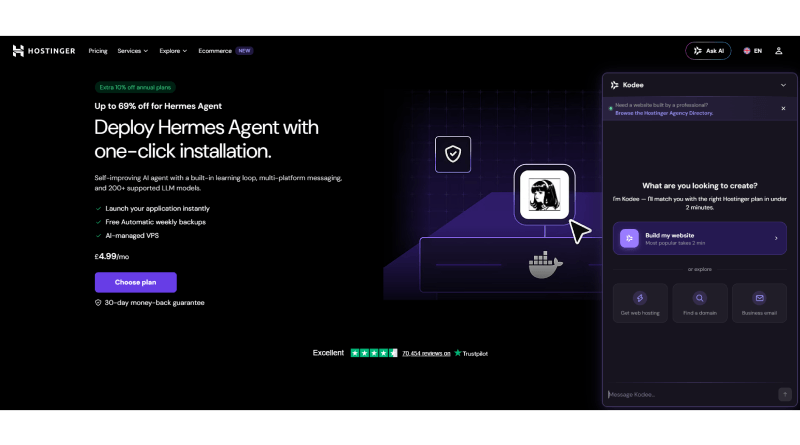This screenshot has width=800, height=445.
Task: Open Browse the Hostinger Agency Directory link
Action: point(664,113)
